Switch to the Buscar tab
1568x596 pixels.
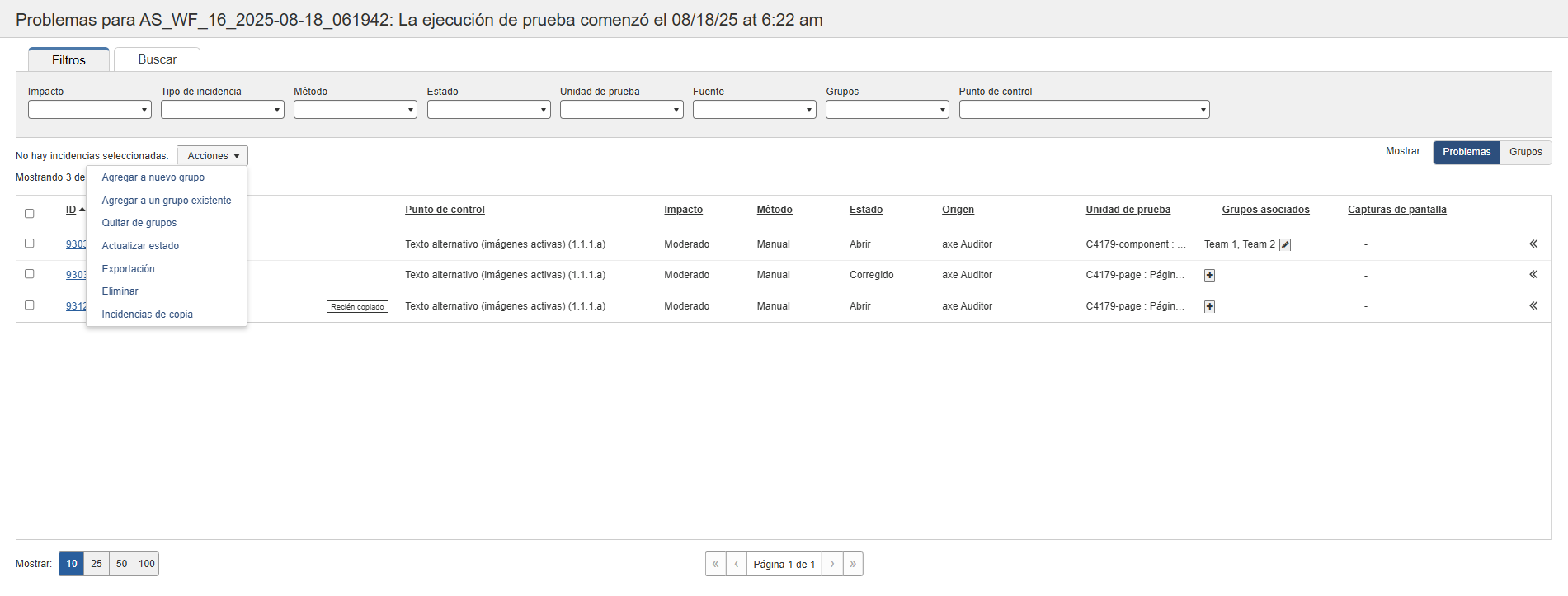tap(157, 59)
